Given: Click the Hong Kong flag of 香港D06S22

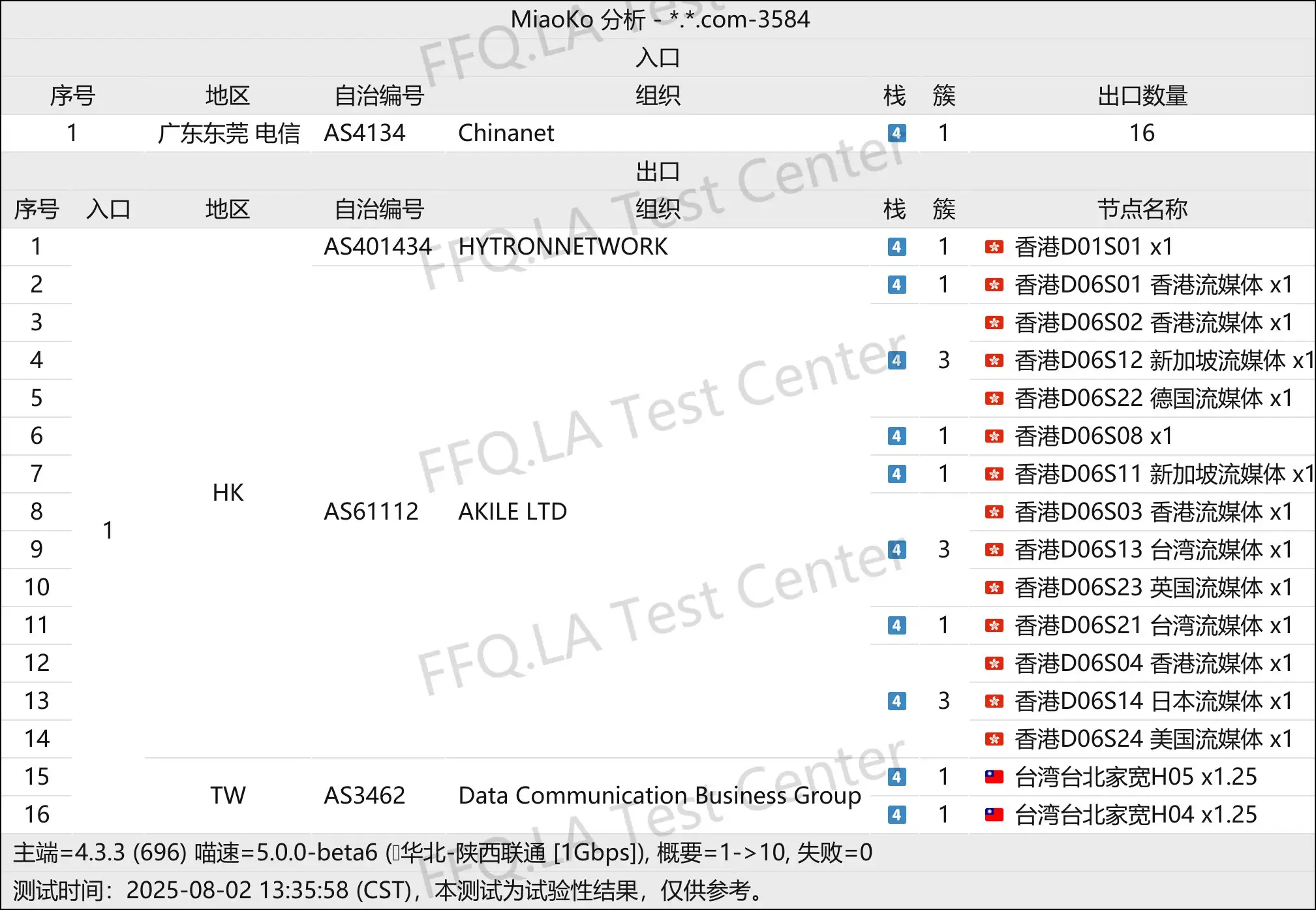Looking at the screenshot, I should coord(994,398).
